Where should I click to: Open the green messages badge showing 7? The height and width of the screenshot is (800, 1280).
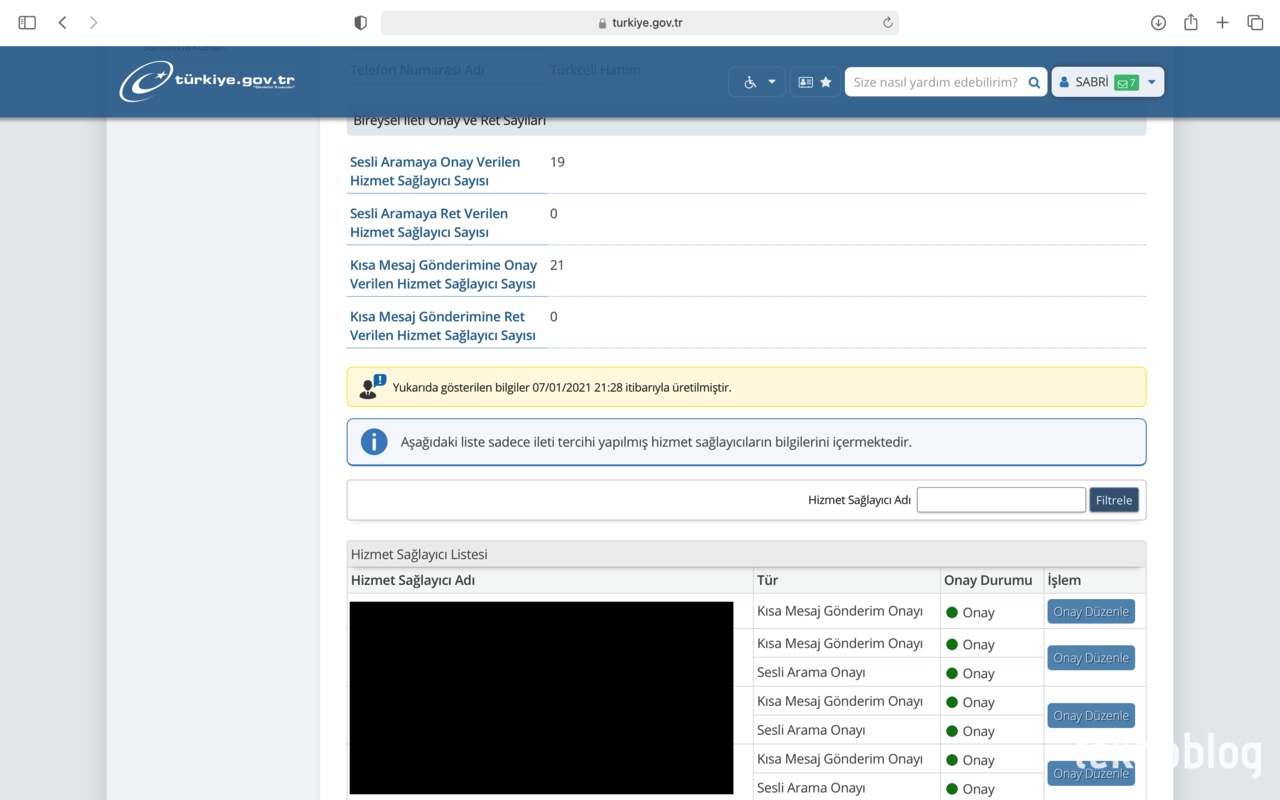tap(1126, 83)
